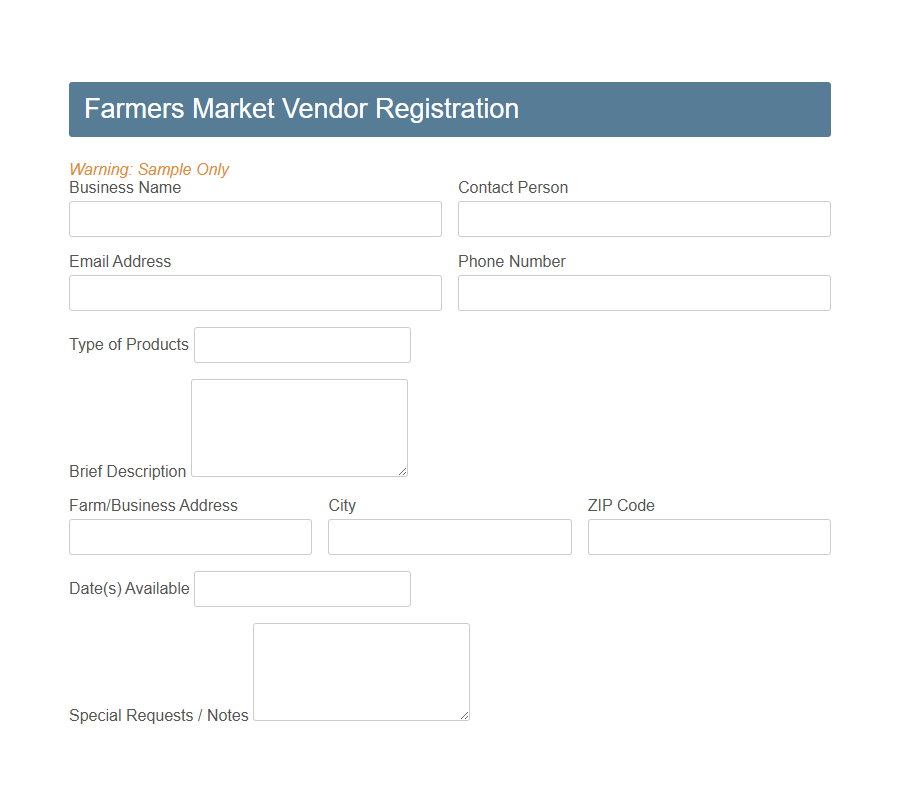This screenshot has width=900, height=789.
Task: Select the Business Name label text
Action: pyautogui.click(x=124, y=187)
